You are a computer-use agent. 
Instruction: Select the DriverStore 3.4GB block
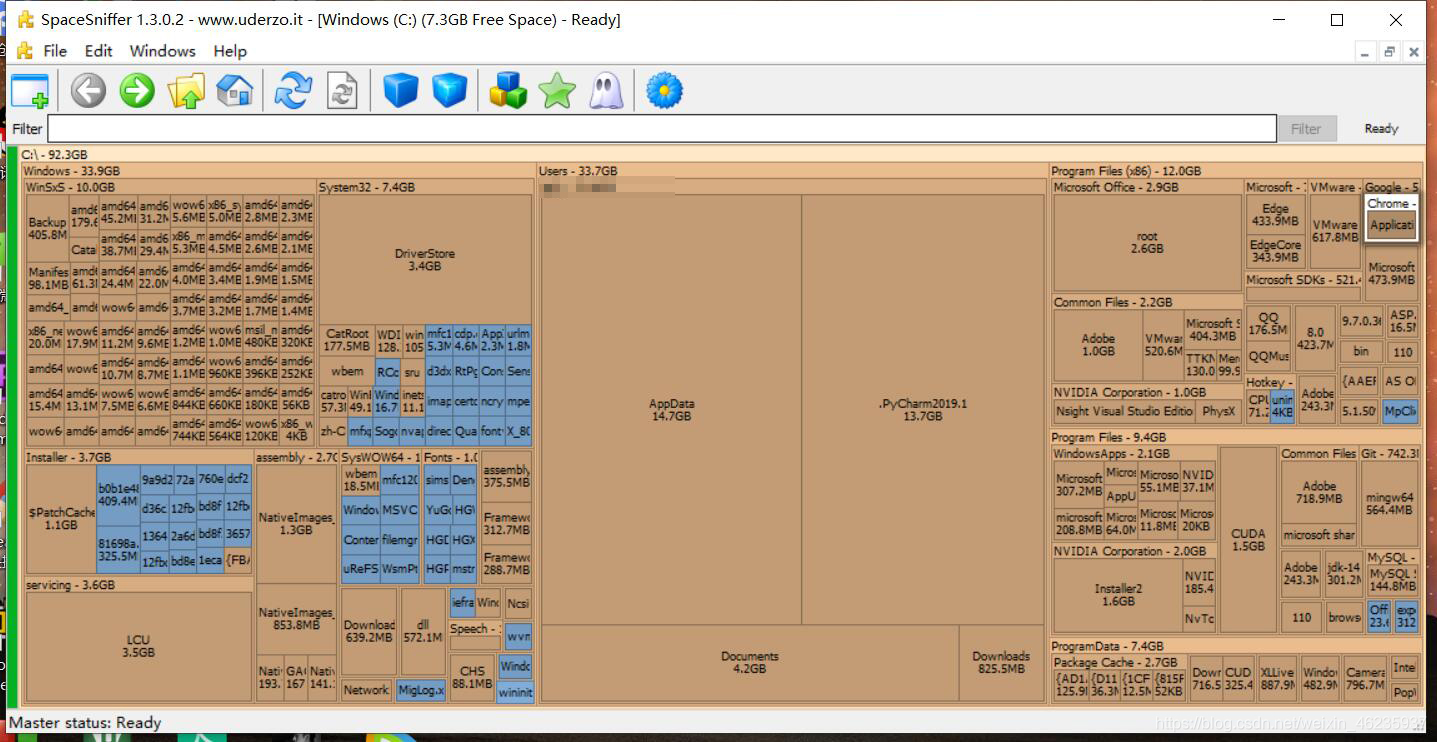coord(425,260)
